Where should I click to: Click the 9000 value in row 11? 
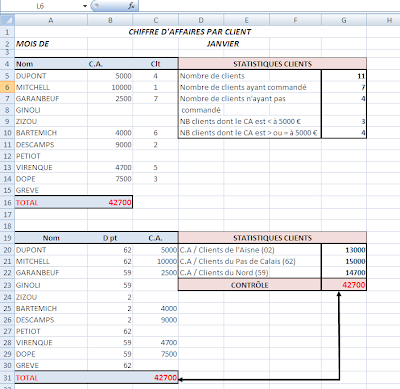[x=123, y=145]
